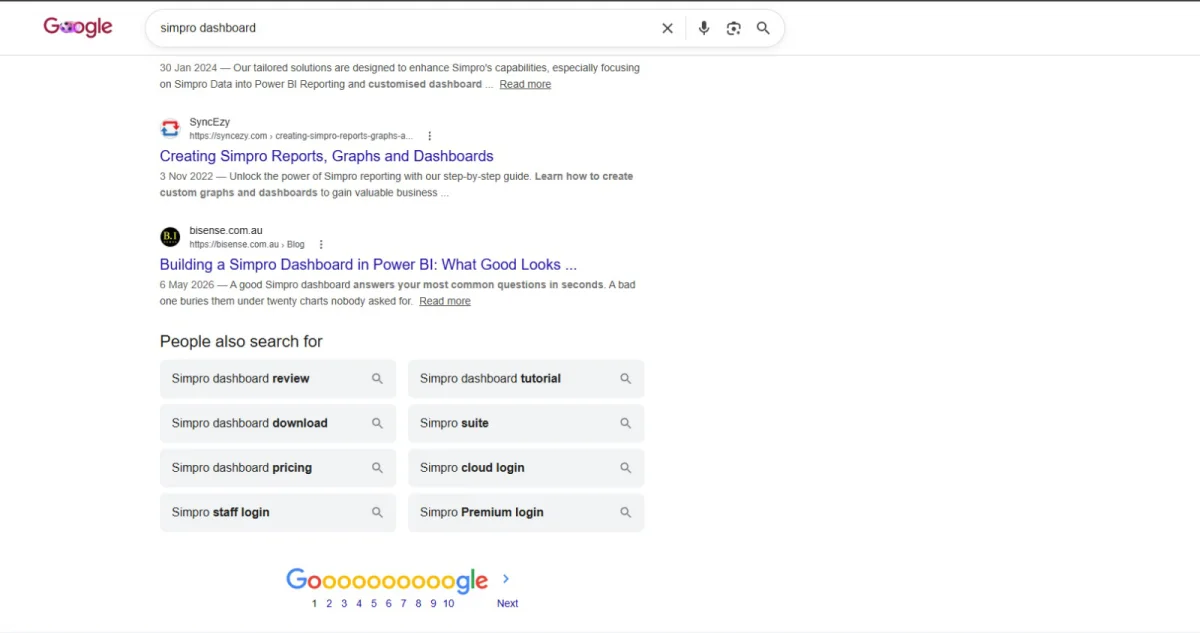Open the SyncEzy result options menu
Viewport: 1200px width, 633px height.
429,136
